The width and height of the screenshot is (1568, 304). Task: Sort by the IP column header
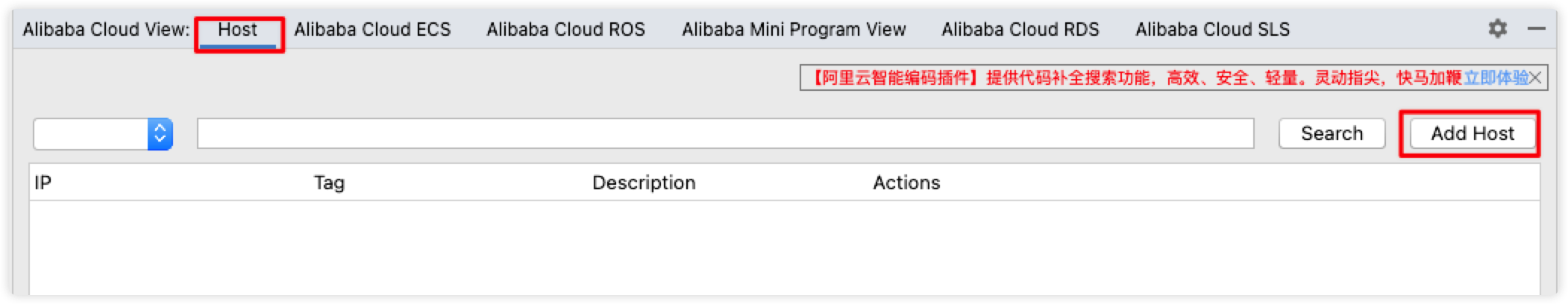click(43, 183)
